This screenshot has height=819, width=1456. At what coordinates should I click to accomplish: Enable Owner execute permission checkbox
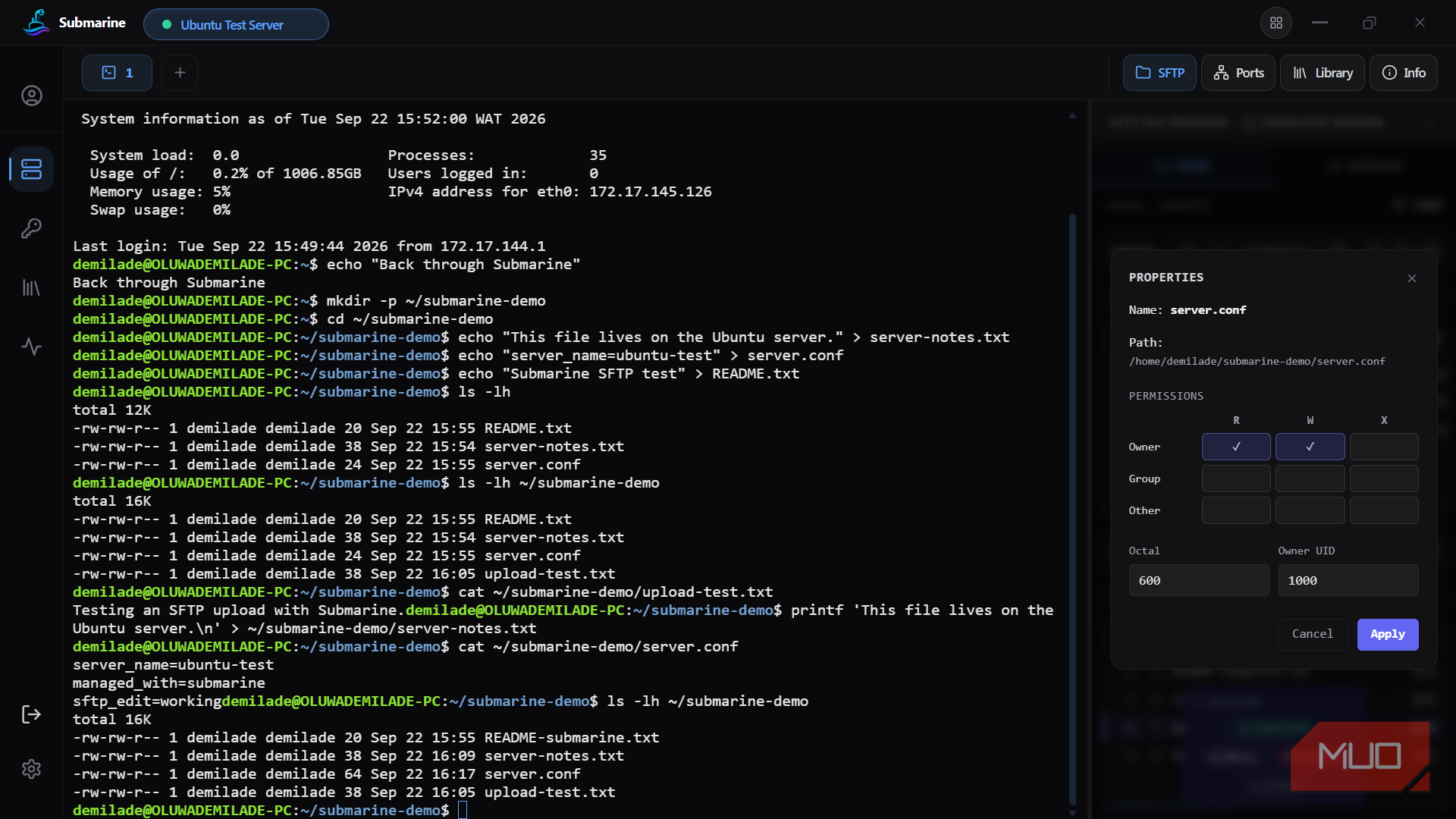pyautogui.click(x=1384, y=447)
